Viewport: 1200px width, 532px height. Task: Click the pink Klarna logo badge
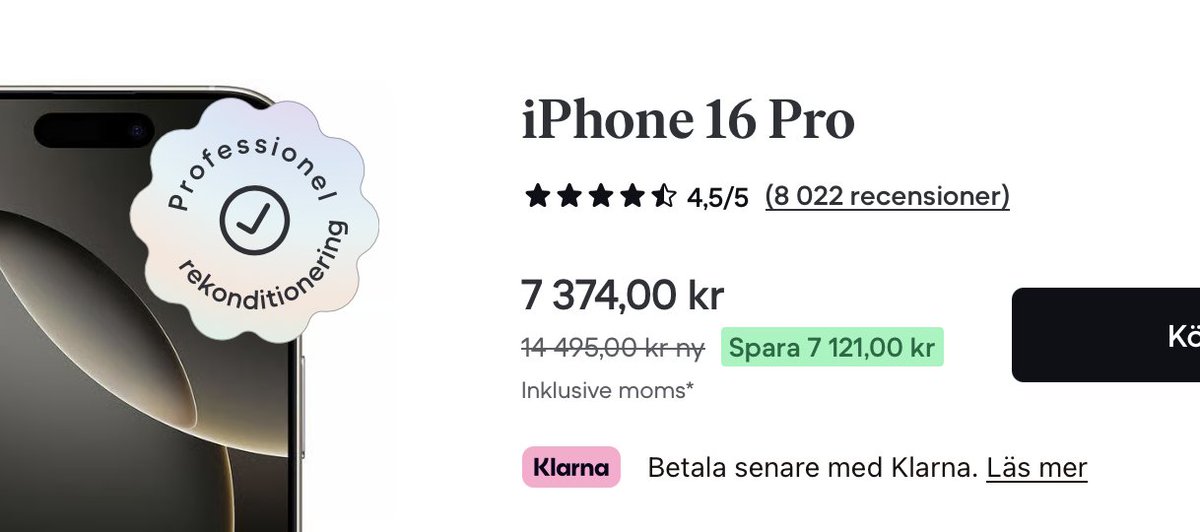coord(571,467)
